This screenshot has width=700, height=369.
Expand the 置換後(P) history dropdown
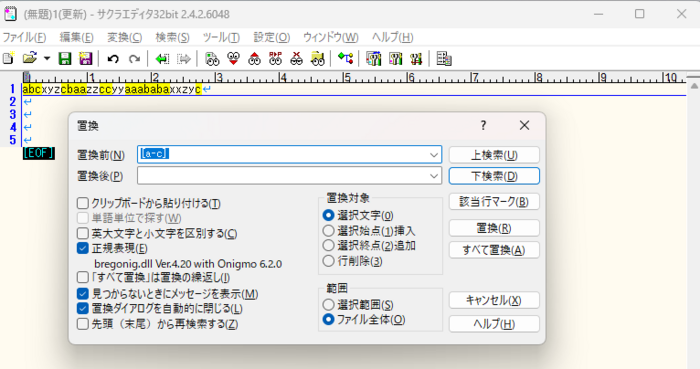coord(434,176)
